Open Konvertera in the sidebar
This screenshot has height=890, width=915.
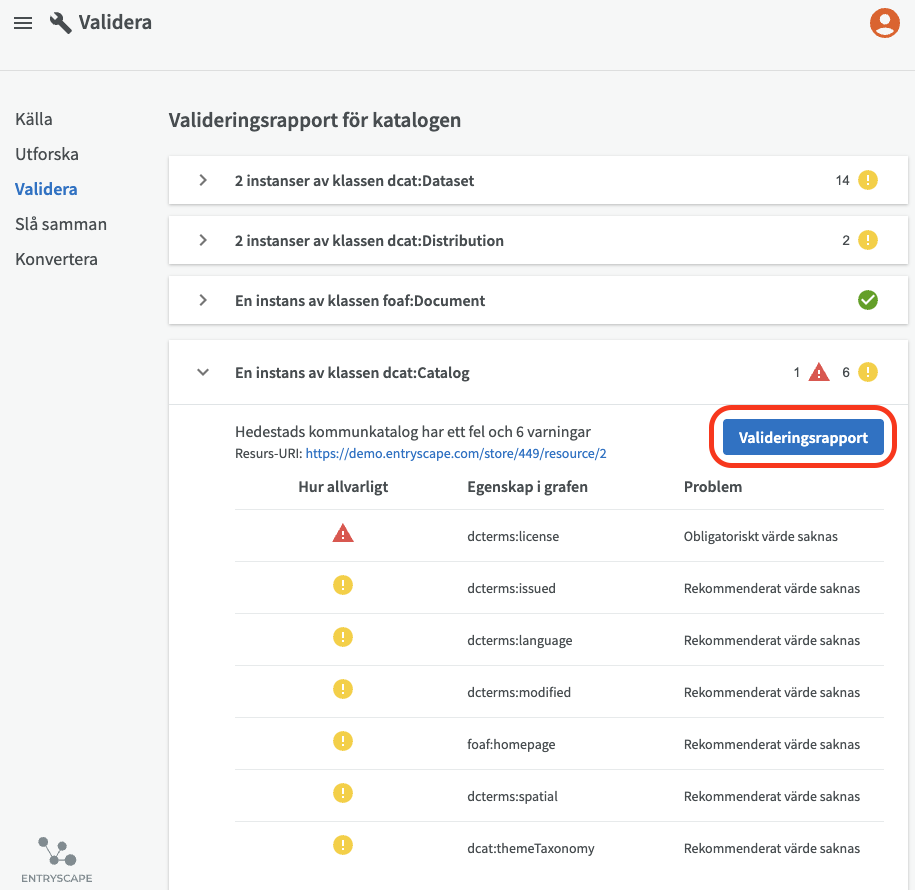point(56,259)
